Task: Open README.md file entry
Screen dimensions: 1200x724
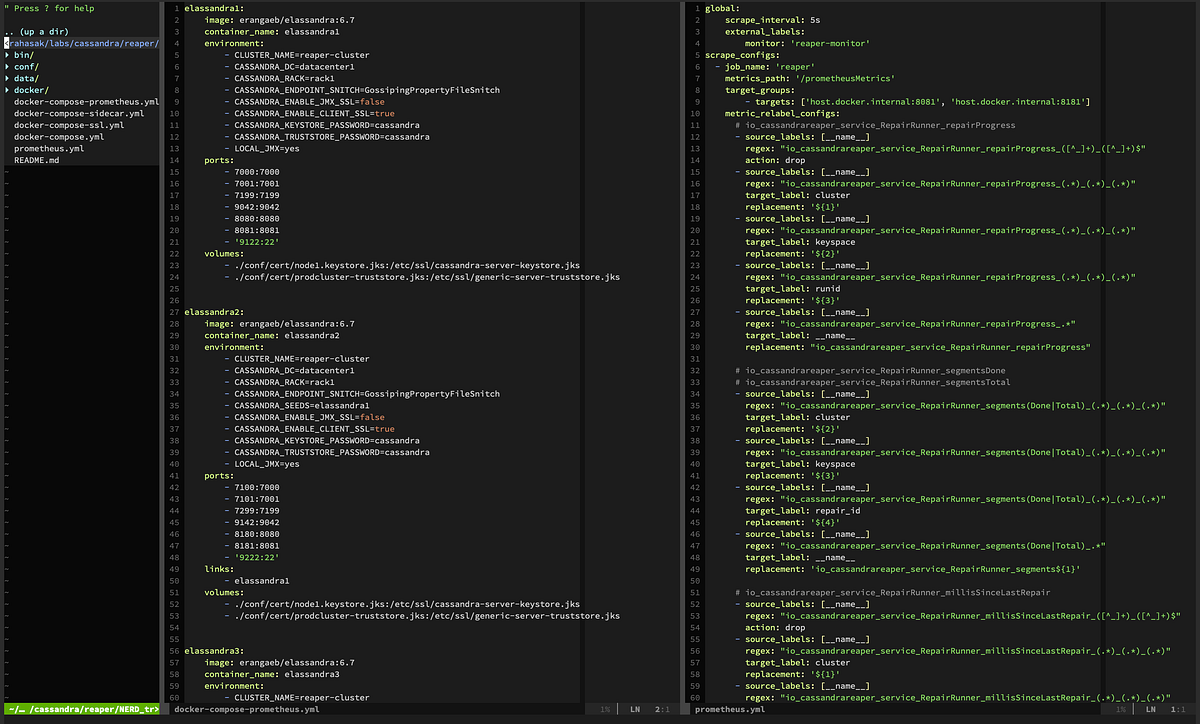Action: [x=37, y=160]
